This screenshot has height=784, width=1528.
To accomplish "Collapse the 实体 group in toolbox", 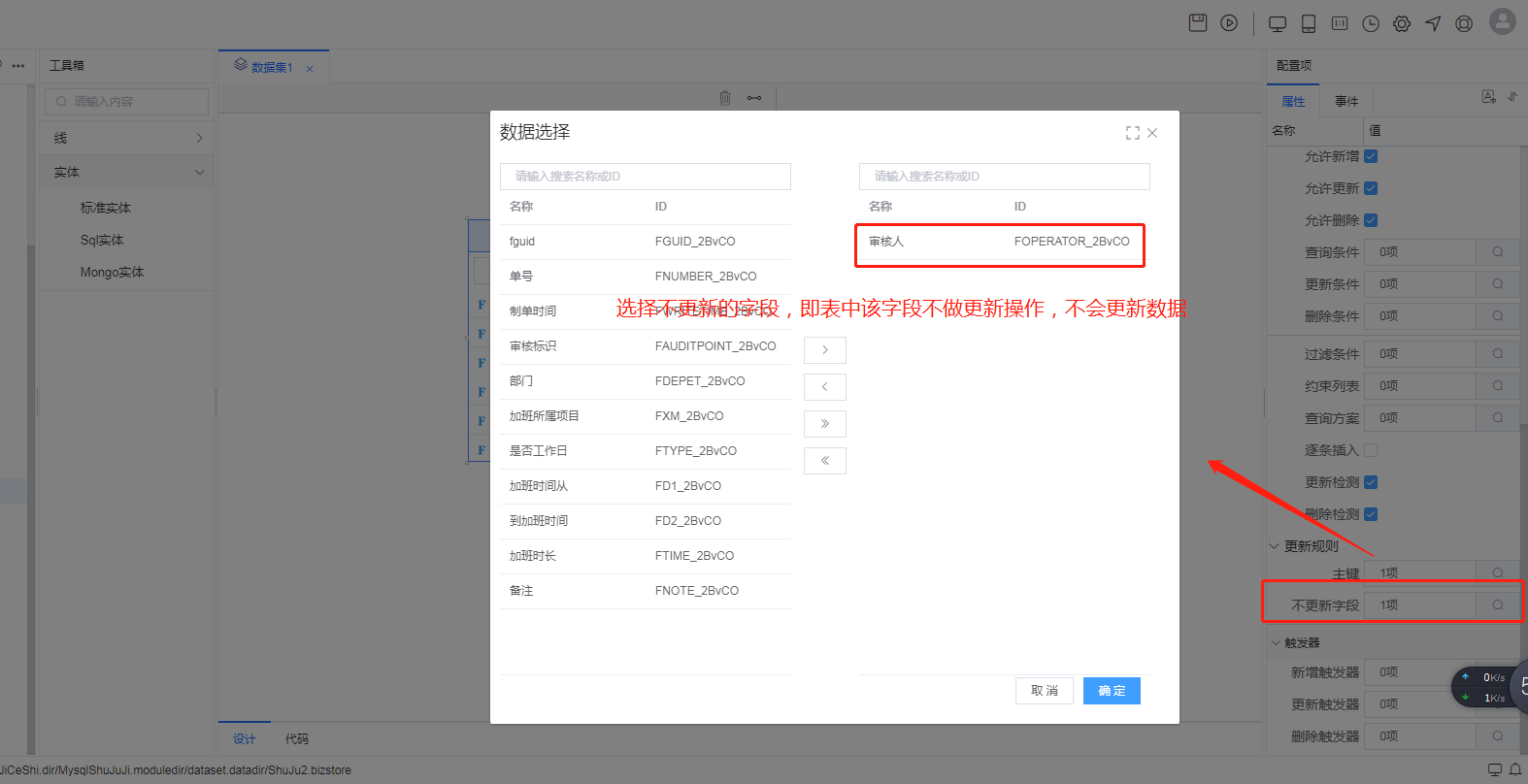I will (x=199, y=173).
